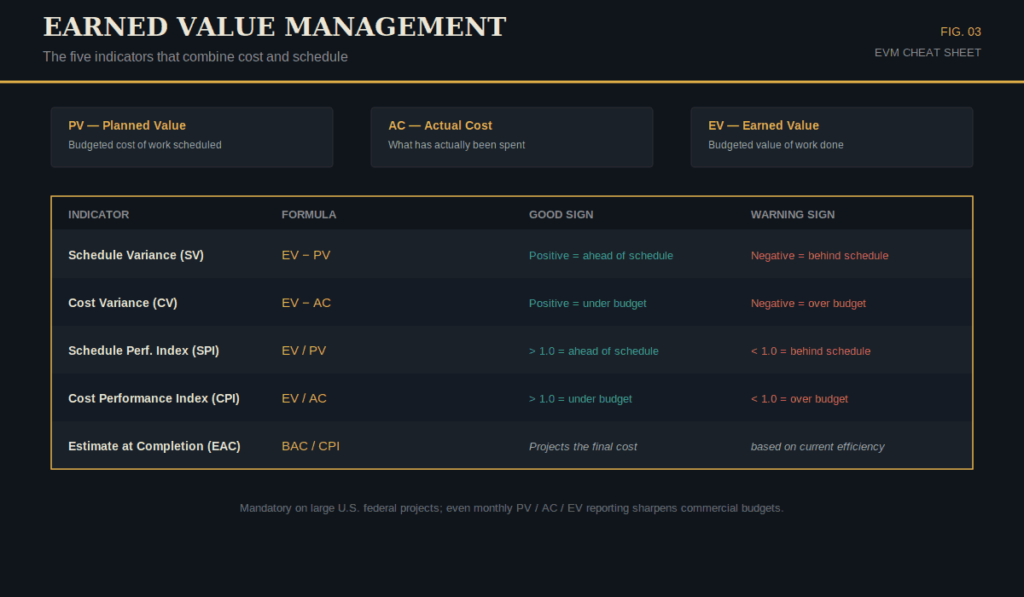Click 'based on current efficiency' cell
This screenshot has width=1024, height=597.
pyautogui.click(x=818, y=447)
